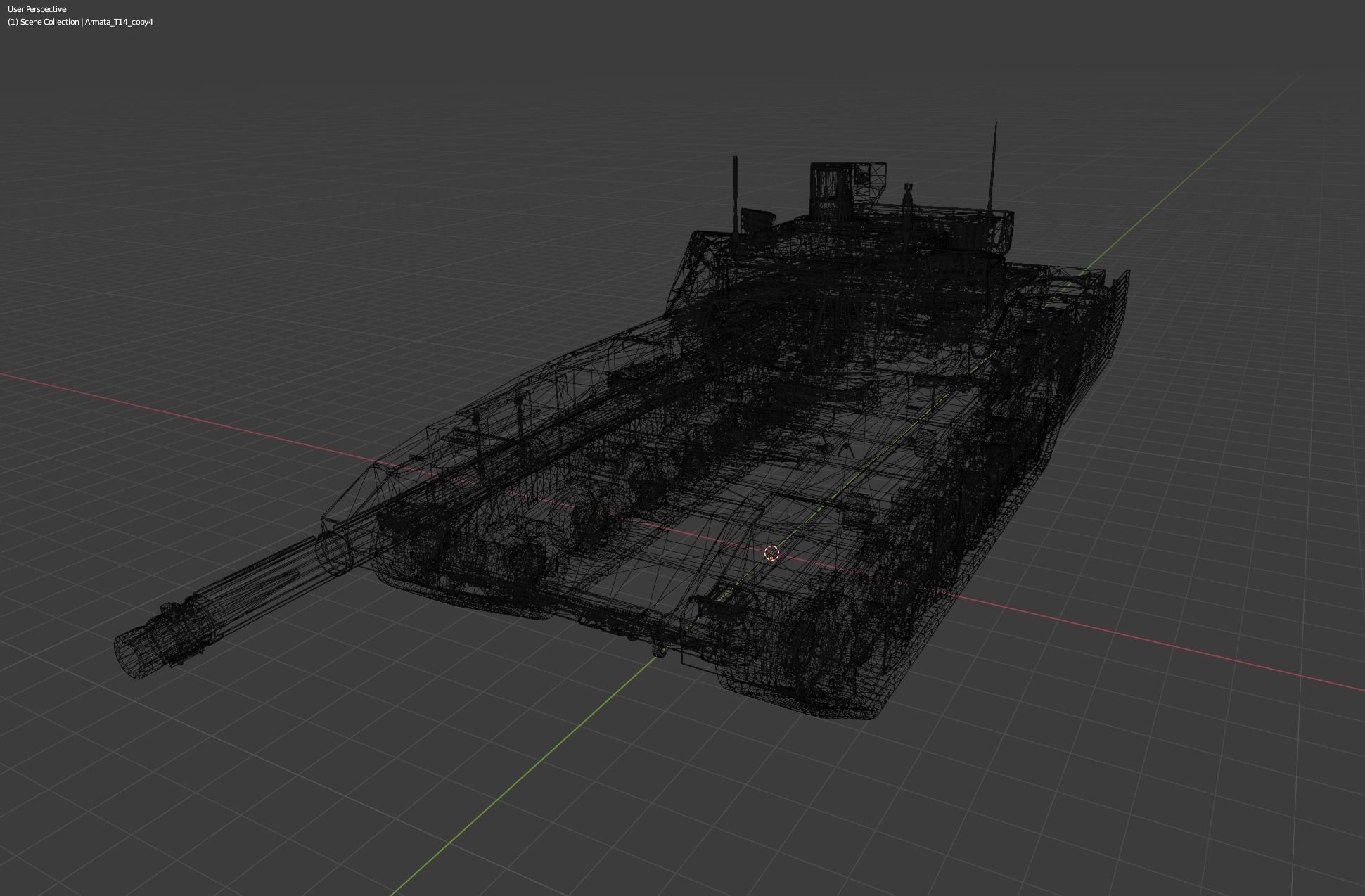Click the "Scene Collection | Armata_T14_copy4" overlay text
Viewport: 1365px width, 896px height.
[86, 22]
